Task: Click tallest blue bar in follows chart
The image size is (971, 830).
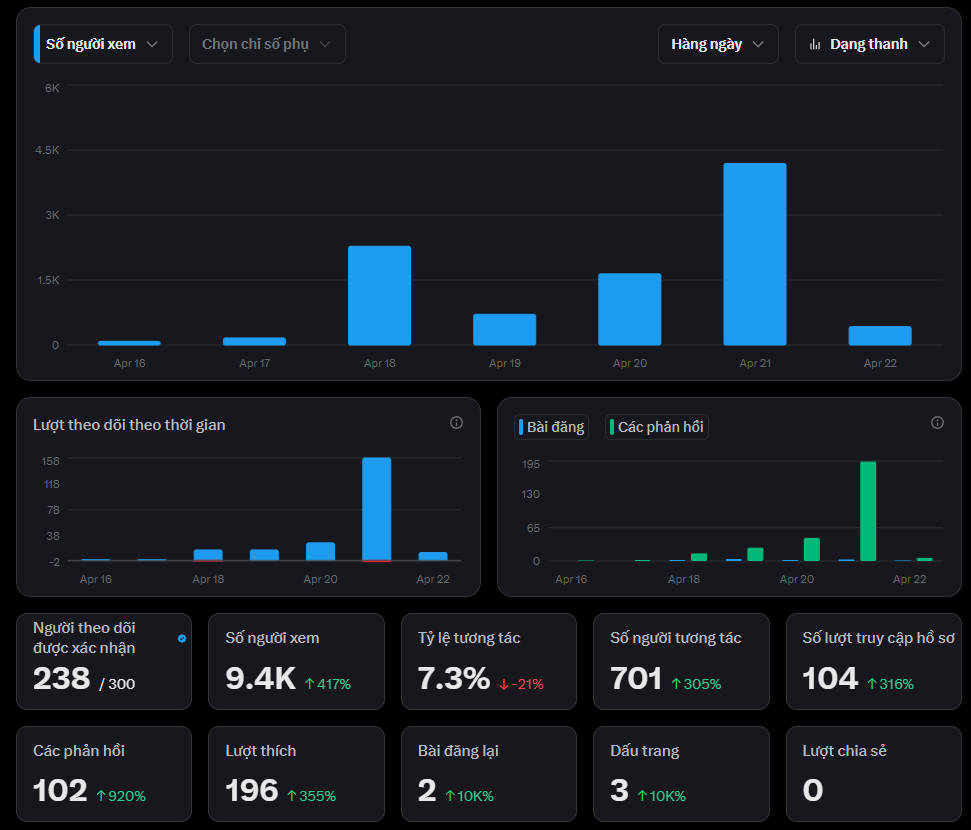Action: coord(377,509)
